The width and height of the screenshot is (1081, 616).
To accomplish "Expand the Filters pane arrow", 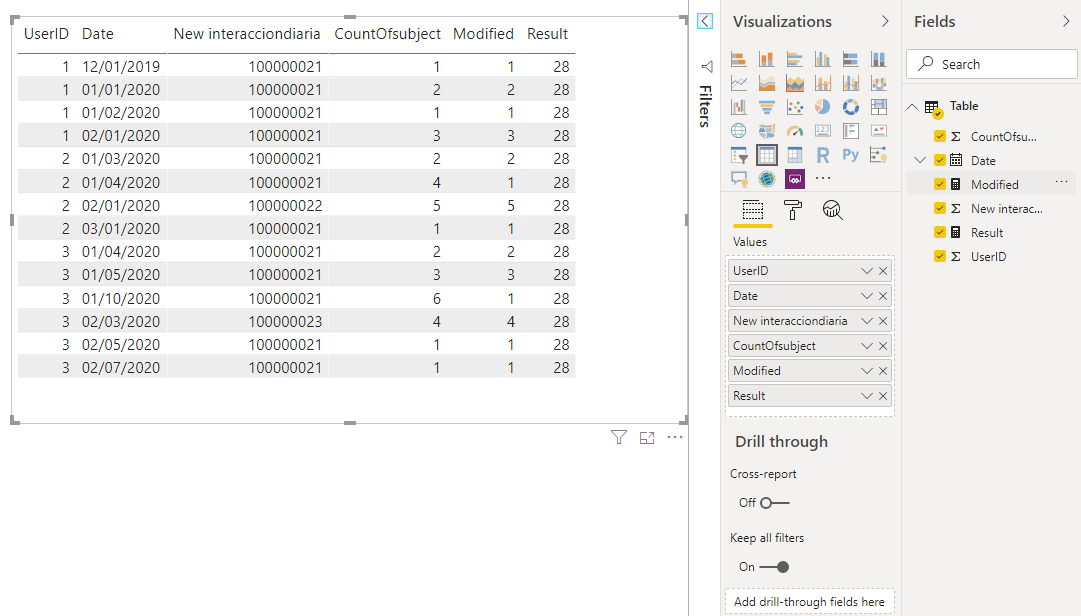I will click(x=705, y=21).
